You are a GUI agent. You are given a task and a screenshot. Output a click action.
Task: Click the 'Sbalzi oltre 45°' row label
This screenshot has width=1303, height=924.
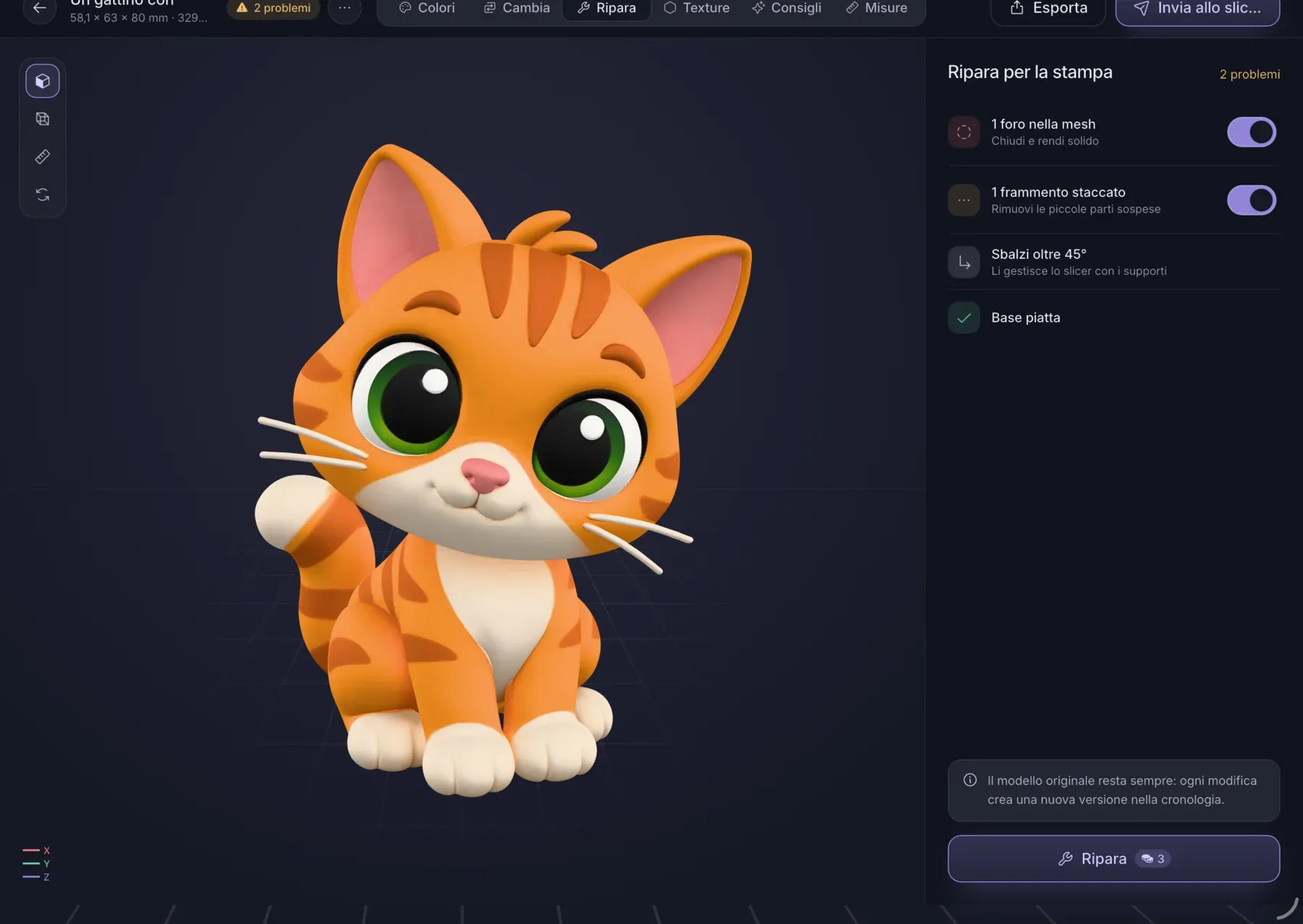(1039, 254)
